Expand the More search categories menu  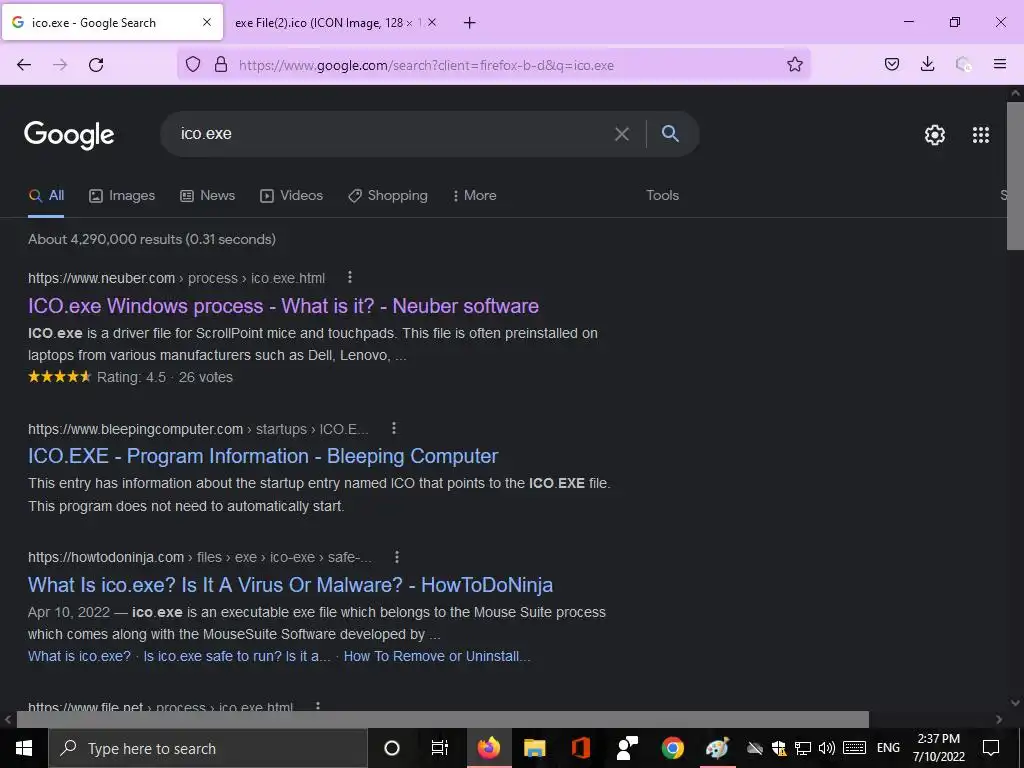pyautogui.click(x=474, y=195)
